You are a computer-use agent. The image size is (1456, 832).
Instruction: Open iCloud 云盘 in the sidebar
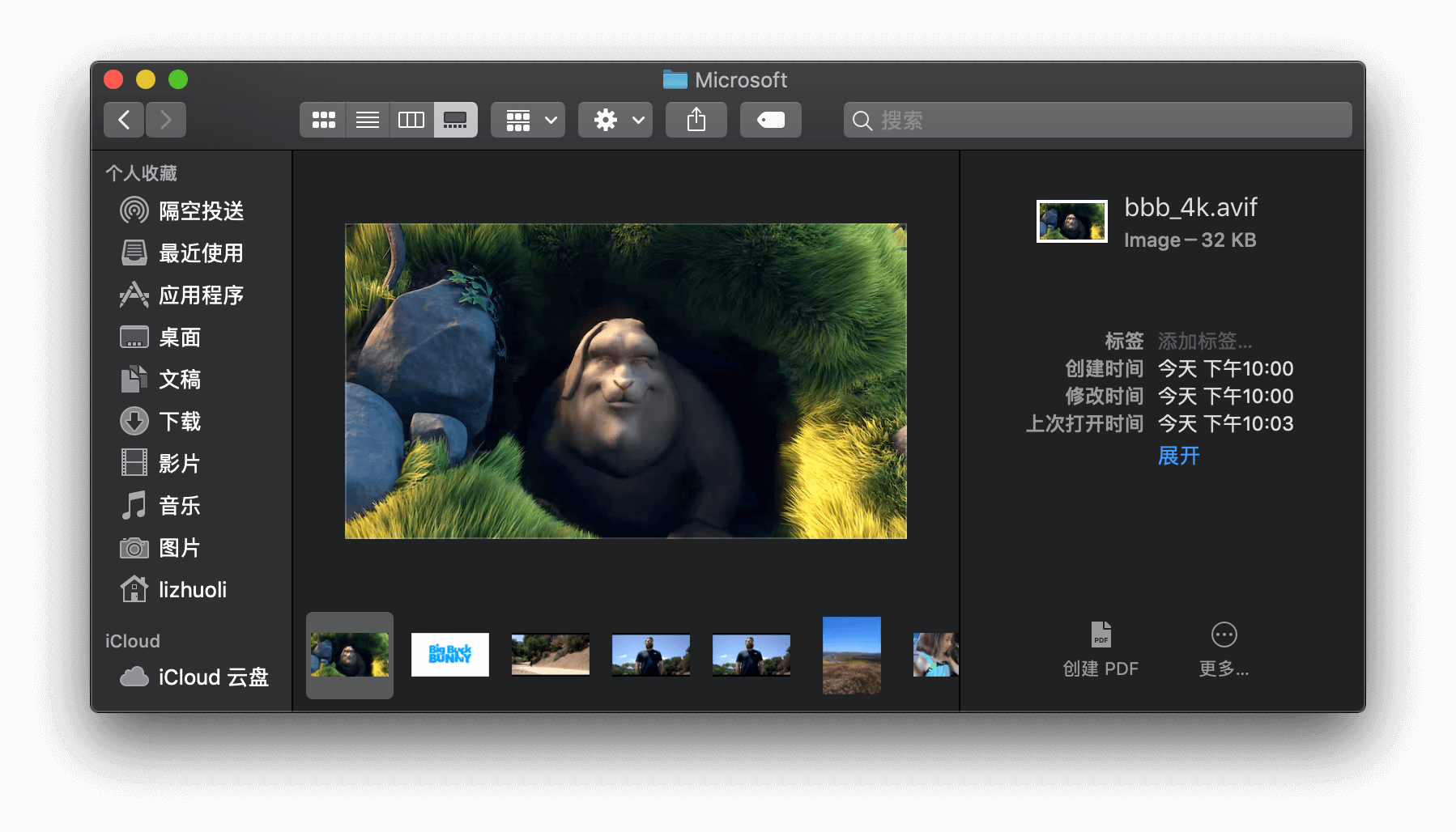[194, 677]
